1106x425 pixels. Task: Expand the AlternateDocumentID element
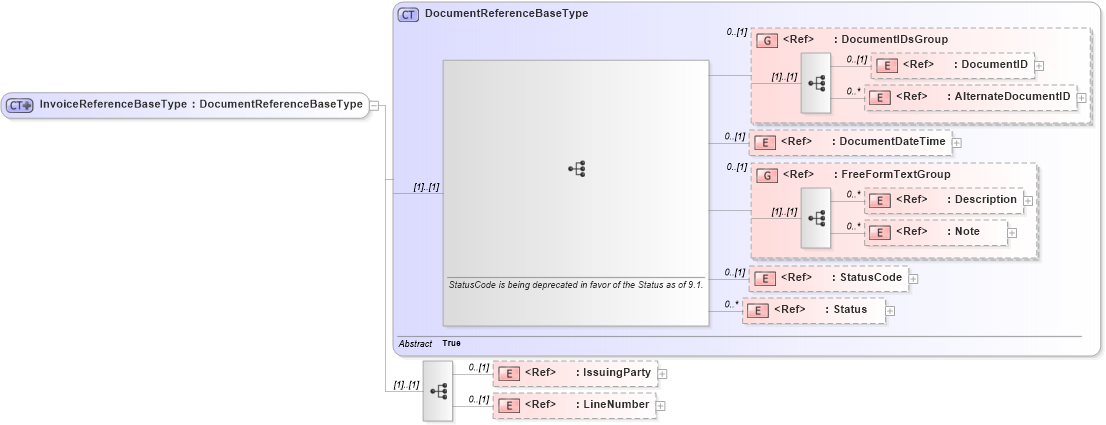tap(1081, 98)
